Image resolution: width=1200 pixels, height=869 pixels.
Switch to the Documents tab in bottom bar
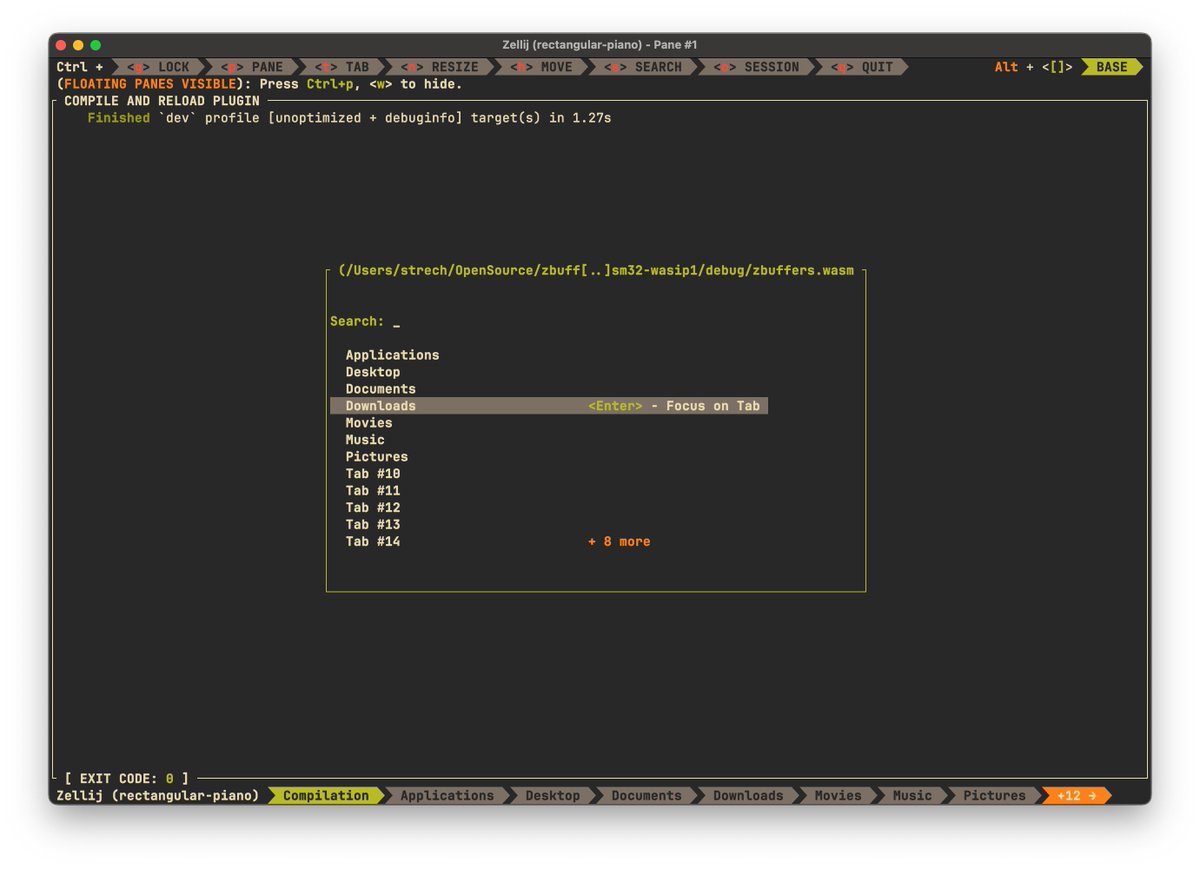click(x=646, y=796)
